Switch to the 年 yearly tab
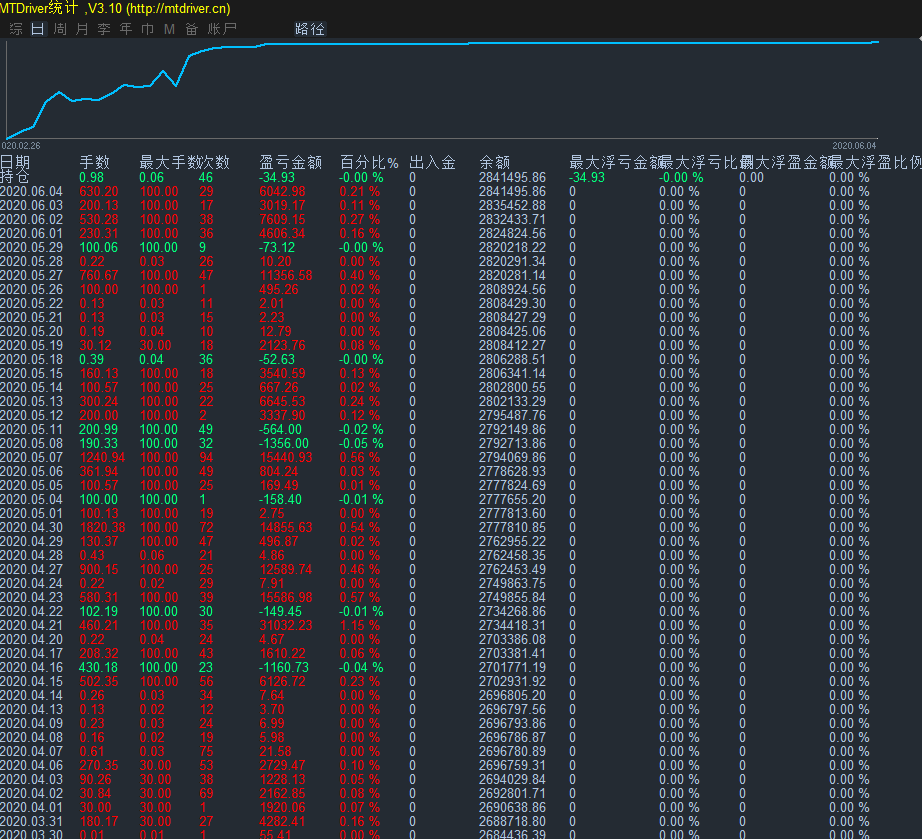The image size is (922, 839). 126,29
